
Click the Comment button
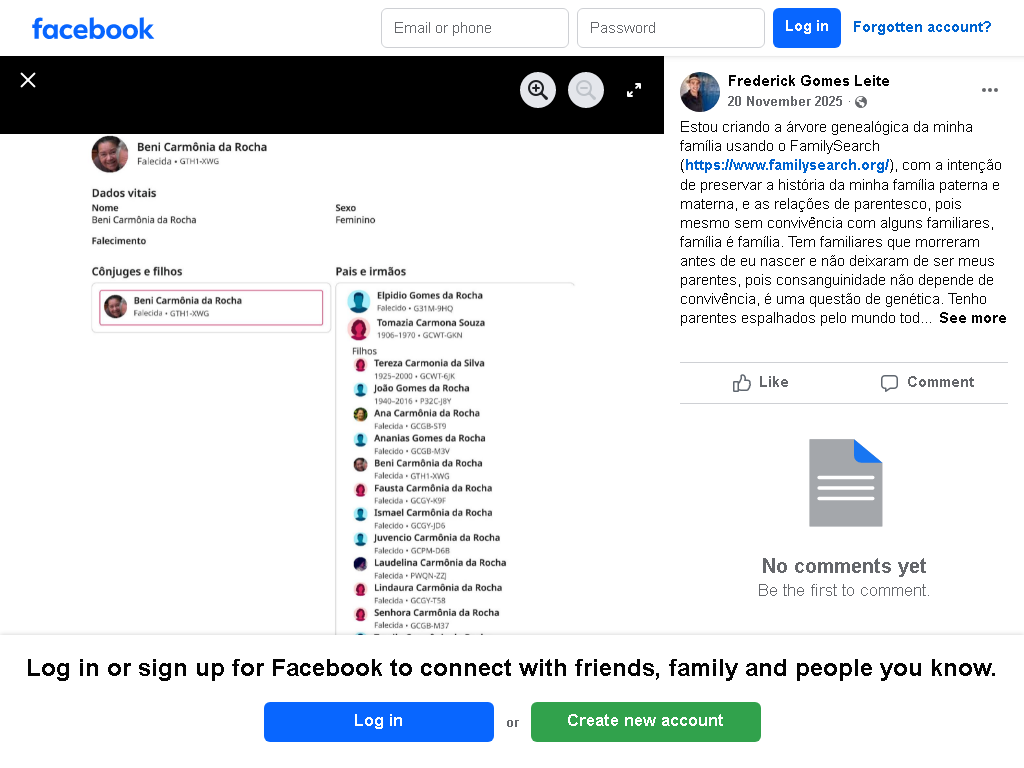pos(927,383)
